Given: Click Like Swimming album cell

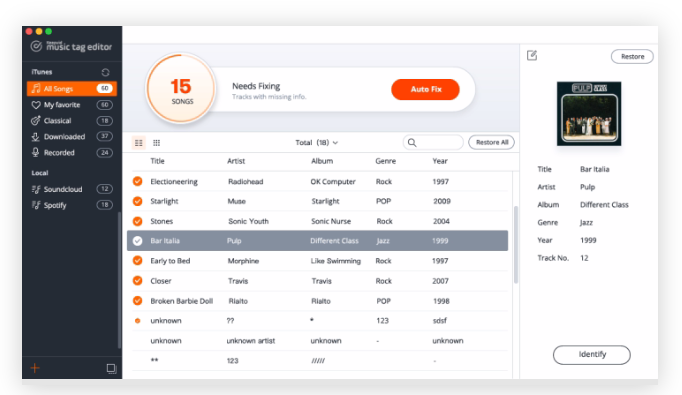Looking at the screenshot, I should 335,261.
